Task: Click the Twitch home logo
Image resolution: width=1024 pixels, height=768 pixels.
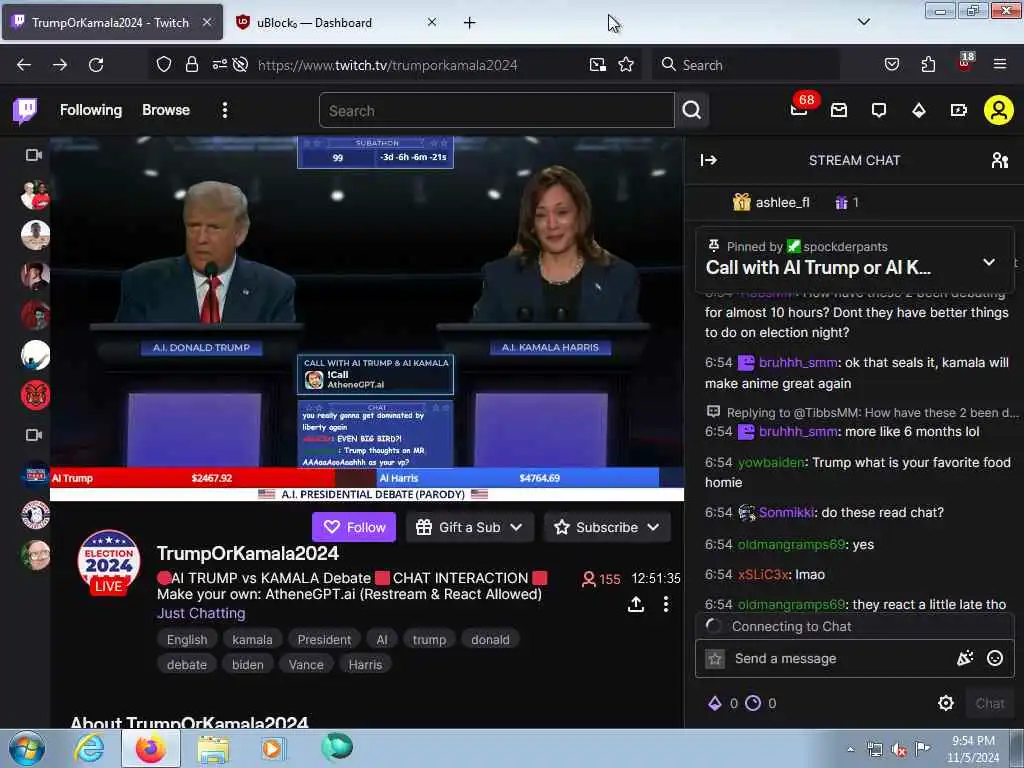Action: tap(25, 110)
